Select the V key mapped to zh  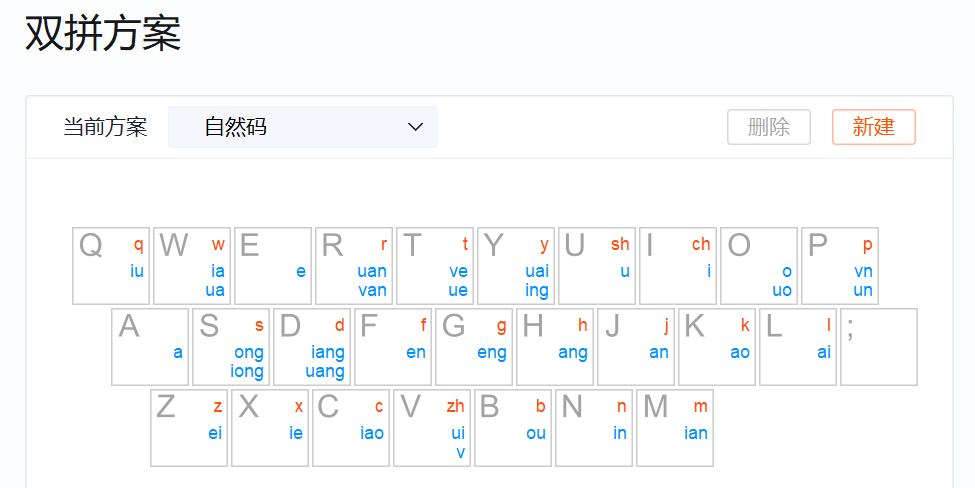[x=432, y=428]
